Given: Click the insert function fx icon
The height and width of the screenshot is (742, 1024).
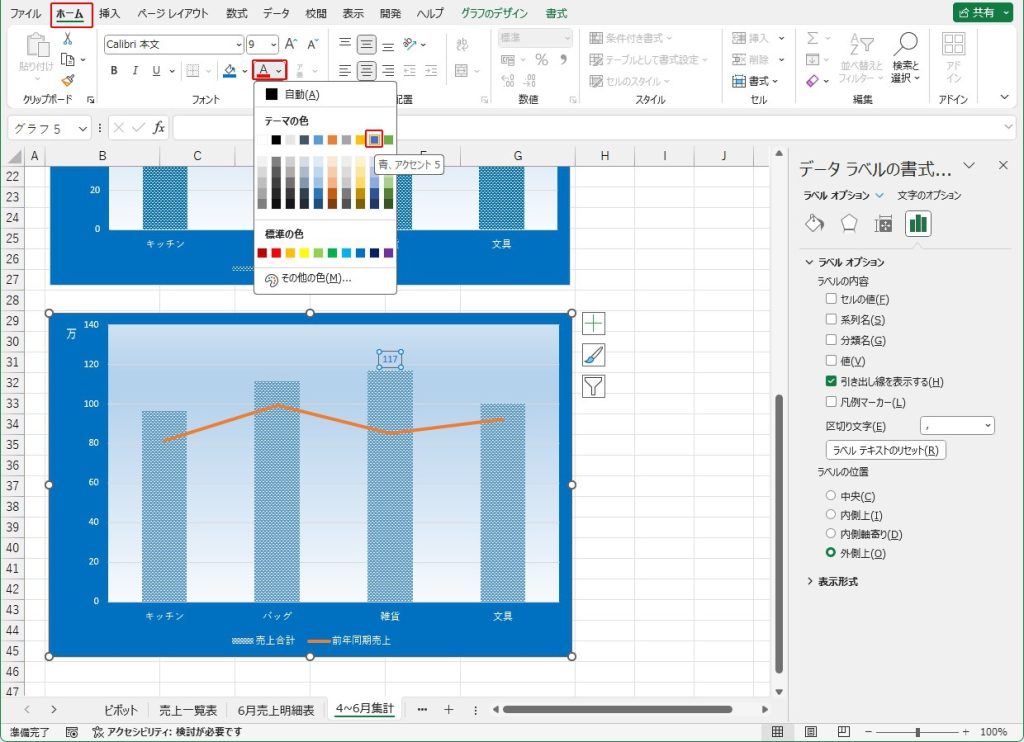Looking at the screenshot, I should 158,128.
